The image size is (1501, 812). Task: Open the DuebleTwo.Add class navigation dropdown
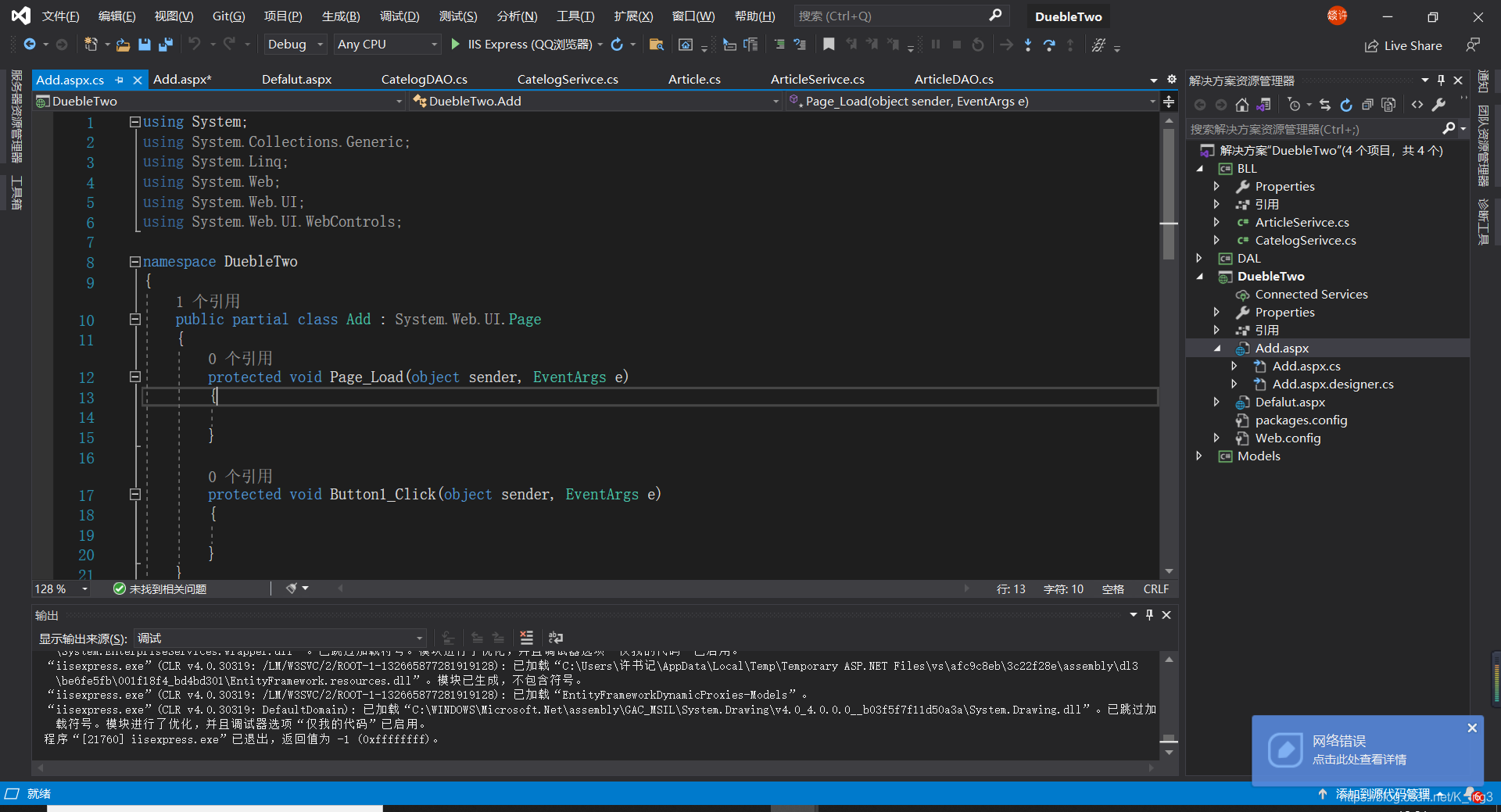[596, 102]
